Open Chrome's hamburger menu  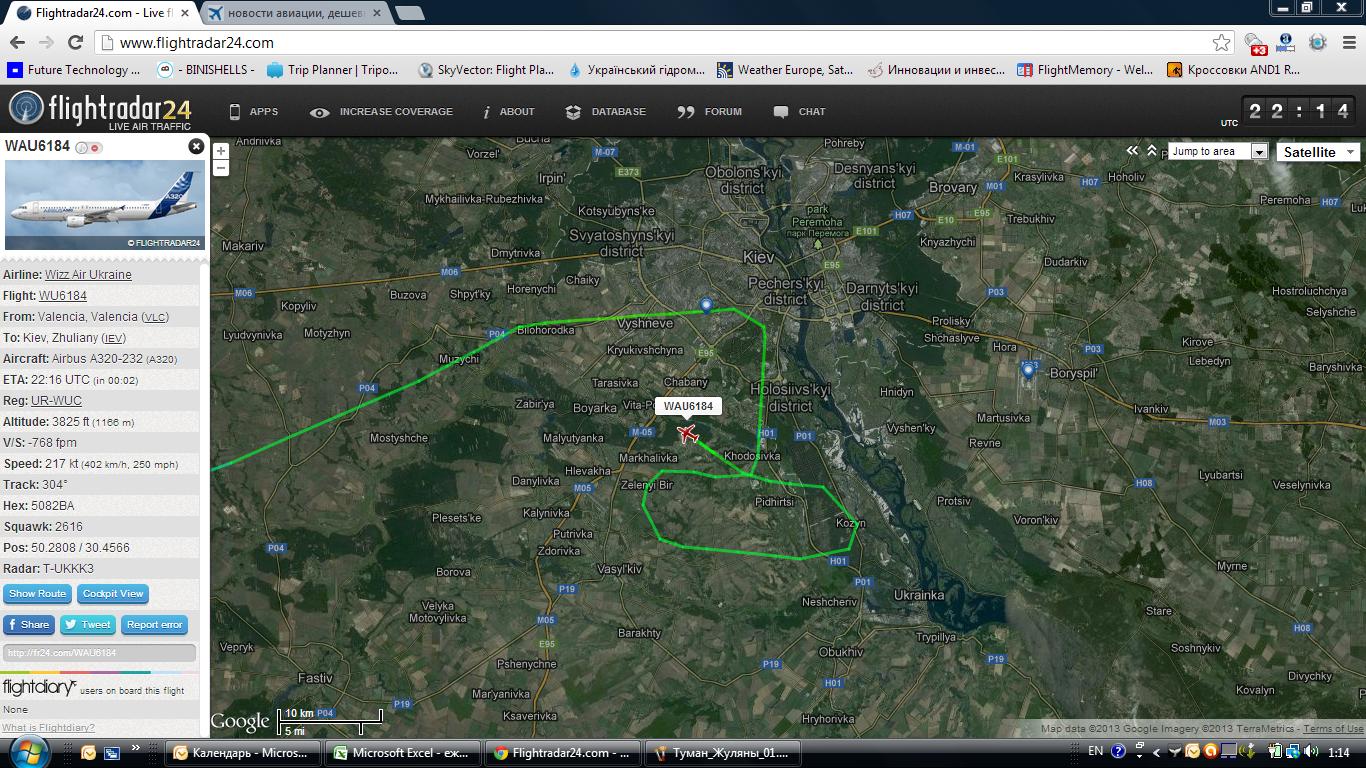[x=1346, y=43]
